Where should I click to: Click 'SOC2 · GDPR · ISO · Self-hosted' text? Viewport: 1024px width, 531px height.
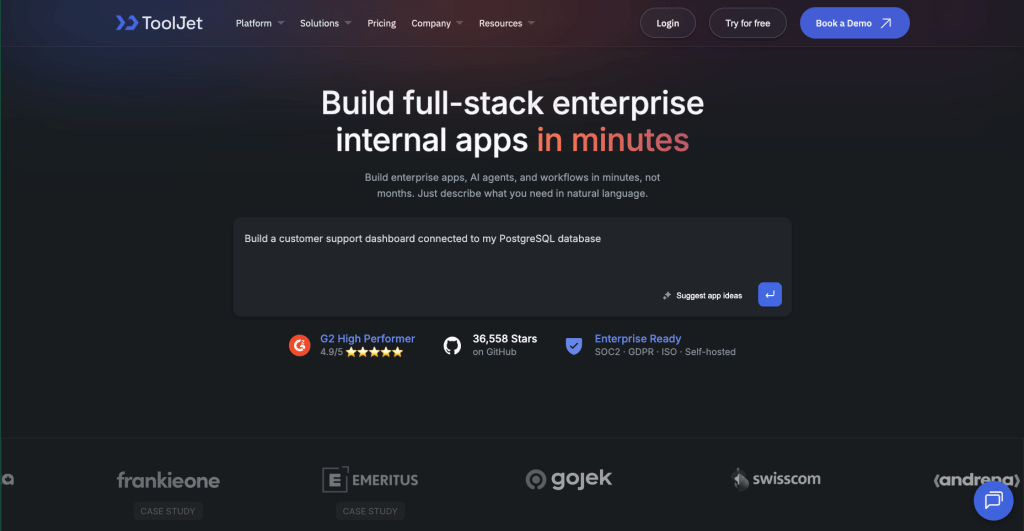tap(665, 352)
